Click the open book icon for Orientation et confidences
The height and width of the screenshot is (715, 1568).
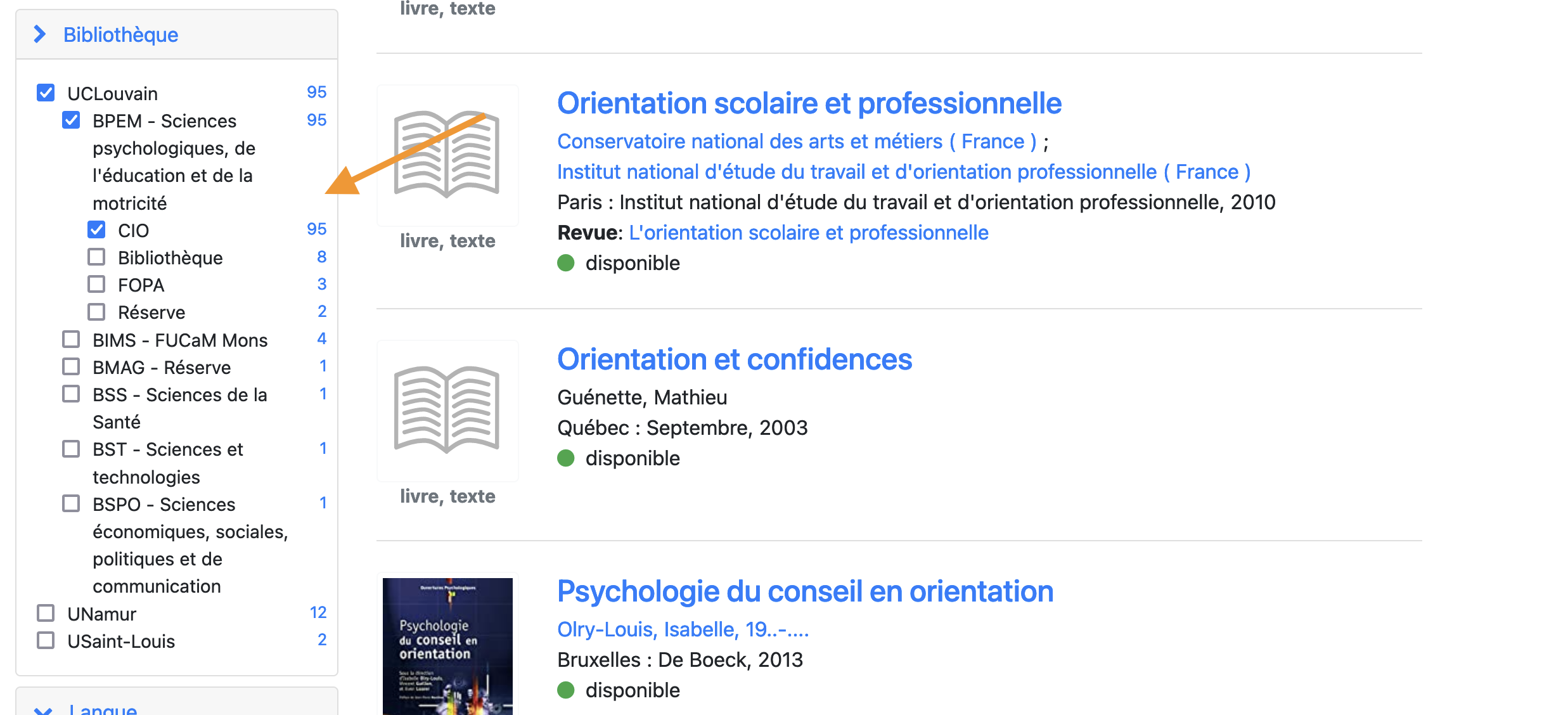pos(447,409)
